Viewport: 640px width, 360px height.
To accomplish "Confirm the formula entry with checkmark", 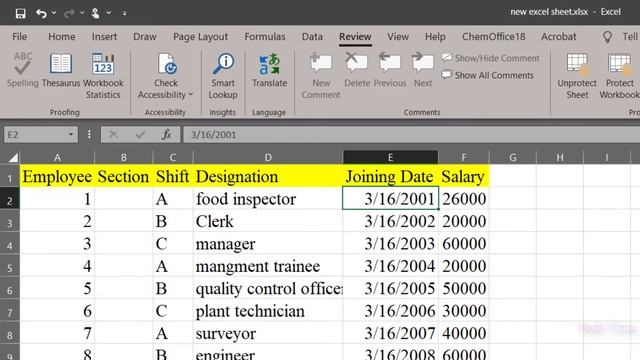I will [x=140, y=134].
